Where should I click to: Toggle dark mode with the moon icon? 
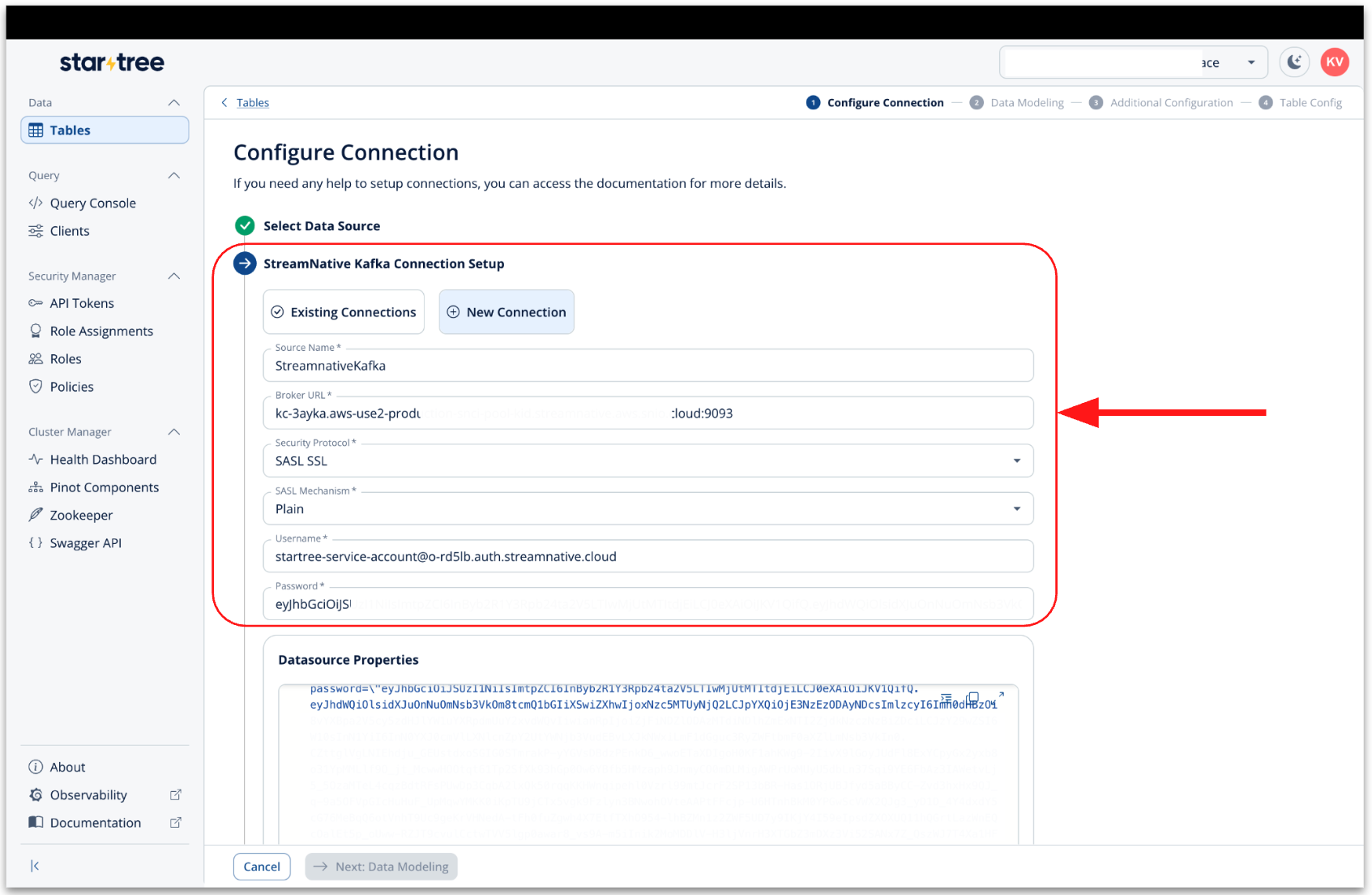1294,62
